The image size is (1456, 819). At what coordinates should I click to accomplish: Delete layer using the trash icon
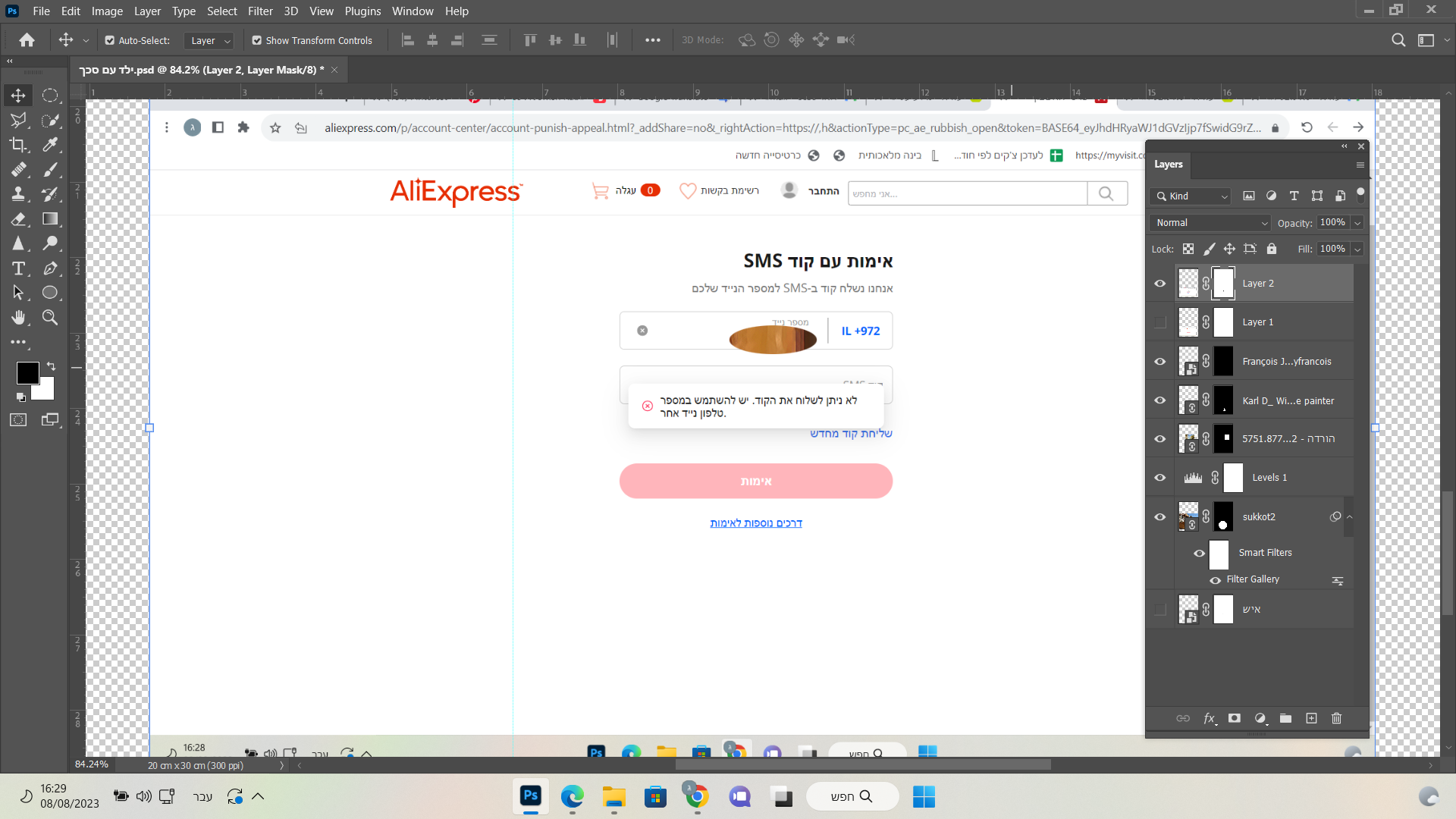pos(1336,718)
